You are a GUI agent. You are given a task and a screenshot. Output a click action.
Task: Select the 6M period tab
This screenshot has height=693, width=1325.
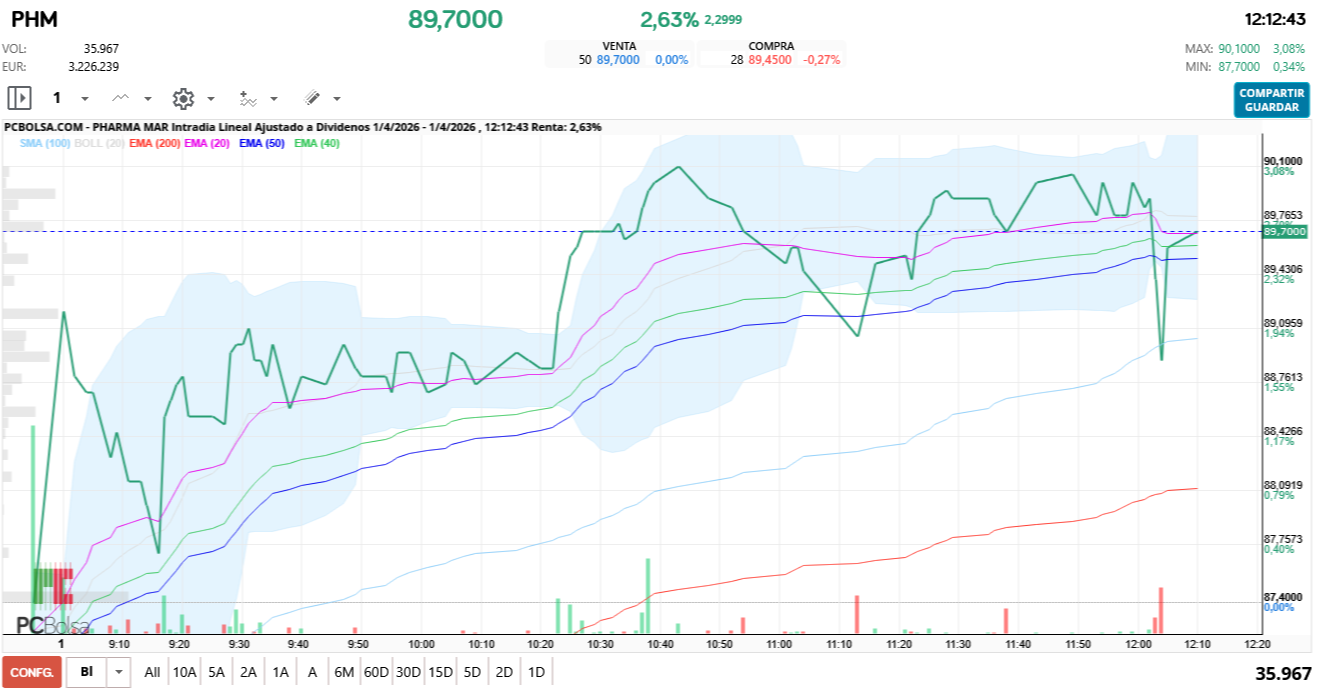tap(345, 672)
